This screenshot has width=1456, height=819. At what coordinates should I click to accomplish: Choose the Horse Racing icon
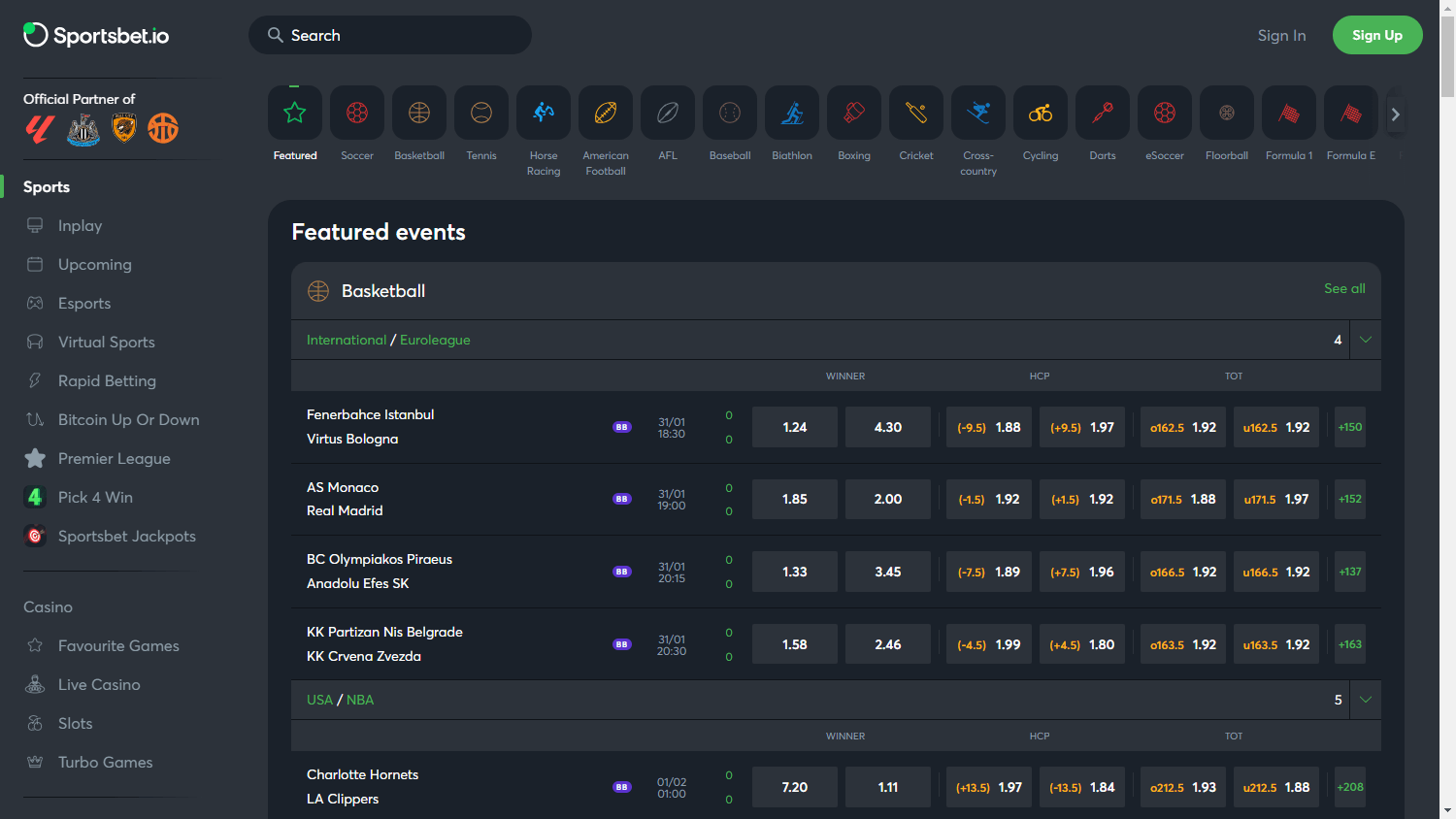tap(544, 113)
